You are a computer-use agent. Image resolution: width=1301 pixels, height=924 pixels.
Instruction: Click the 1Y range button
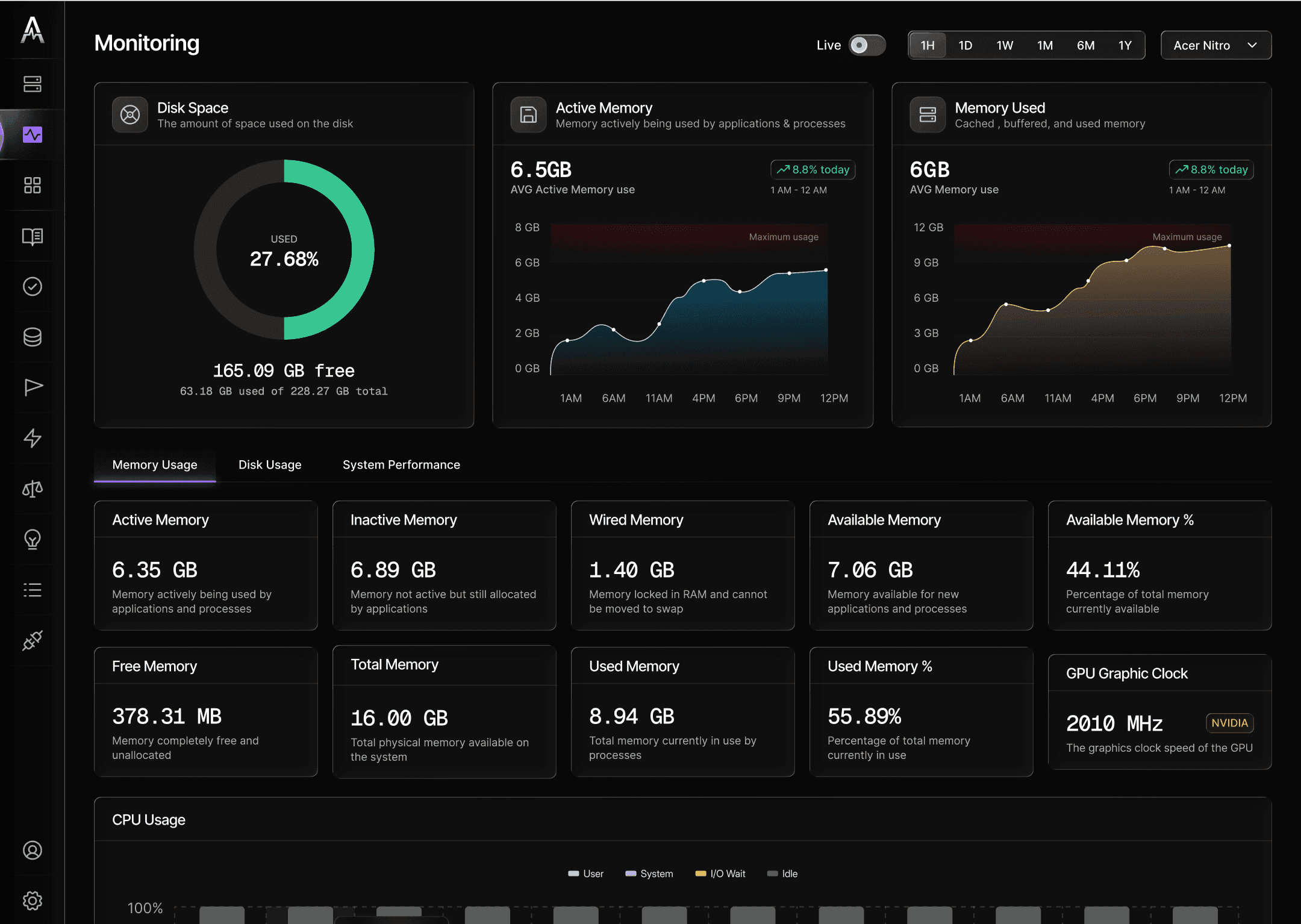tap(1125, 45)
